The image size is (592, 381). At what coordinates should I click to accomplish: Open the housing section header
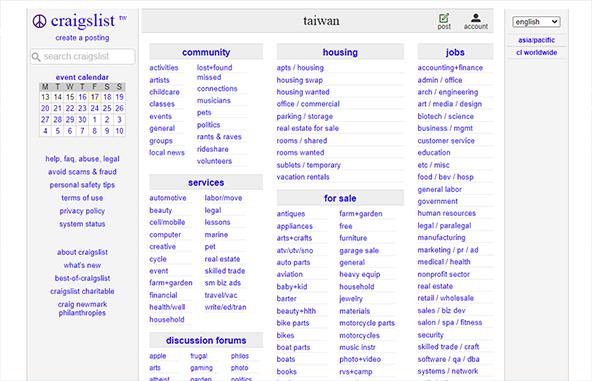coord(340,52)
